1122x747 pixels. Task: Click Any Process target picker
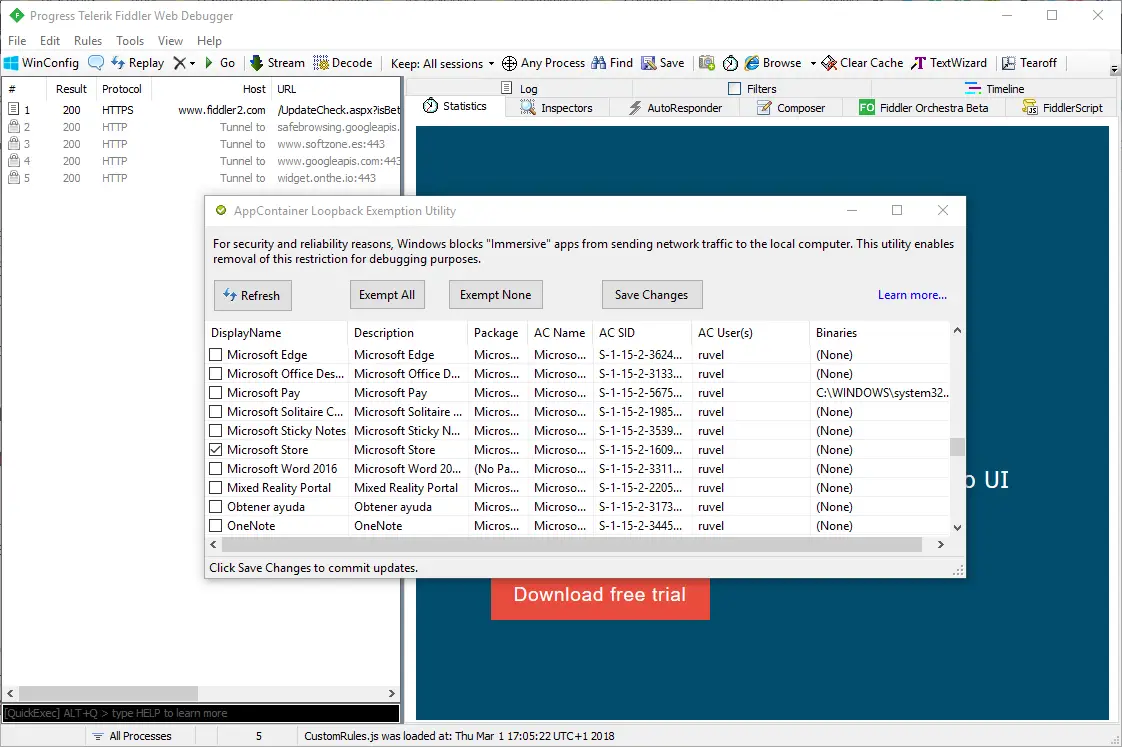(x=544, y=63)
